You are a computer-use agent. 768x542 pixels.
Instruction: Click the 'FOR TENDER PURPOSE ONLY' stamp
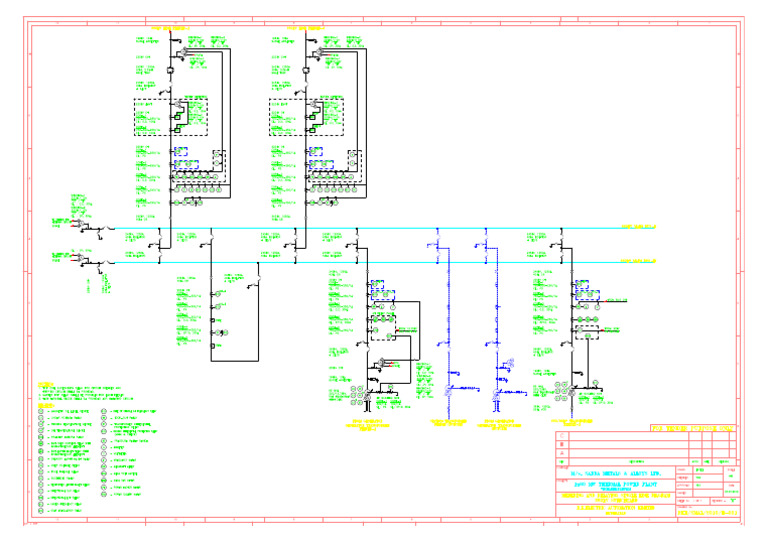pos(693,428)
